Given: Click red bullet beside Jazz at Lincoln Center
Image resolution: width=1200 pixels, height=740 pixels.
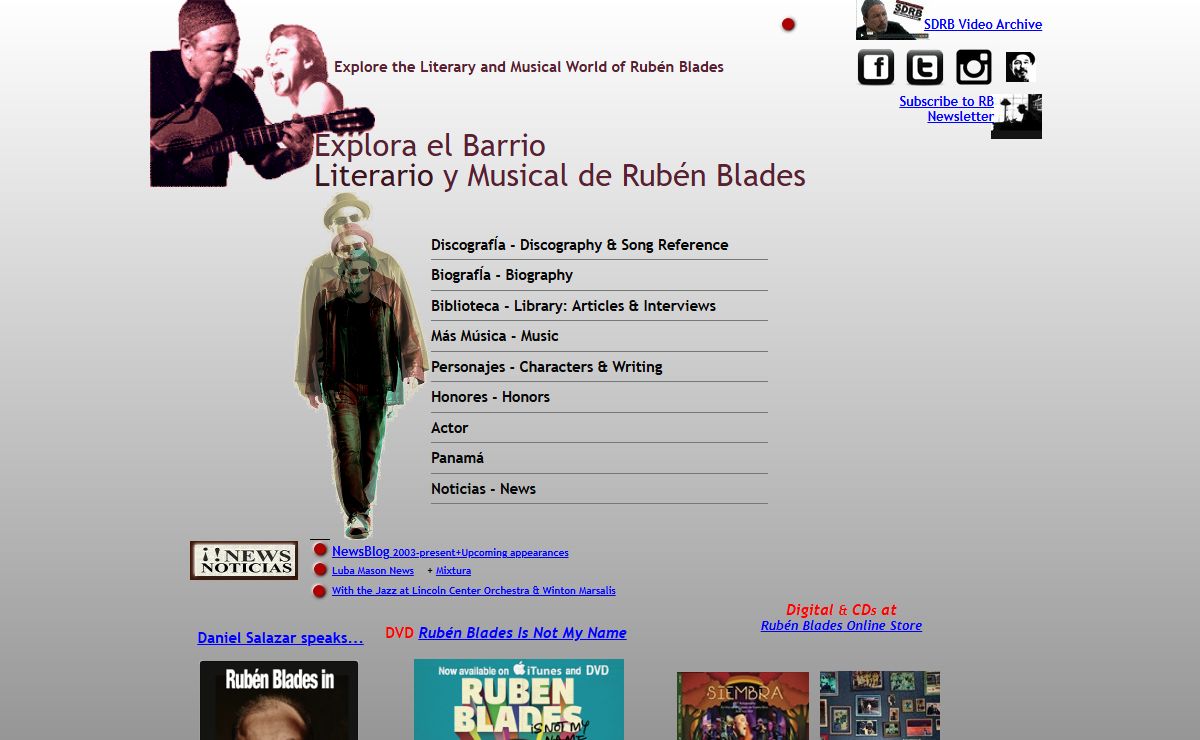Looking at the screenshot, I should 320,591.
